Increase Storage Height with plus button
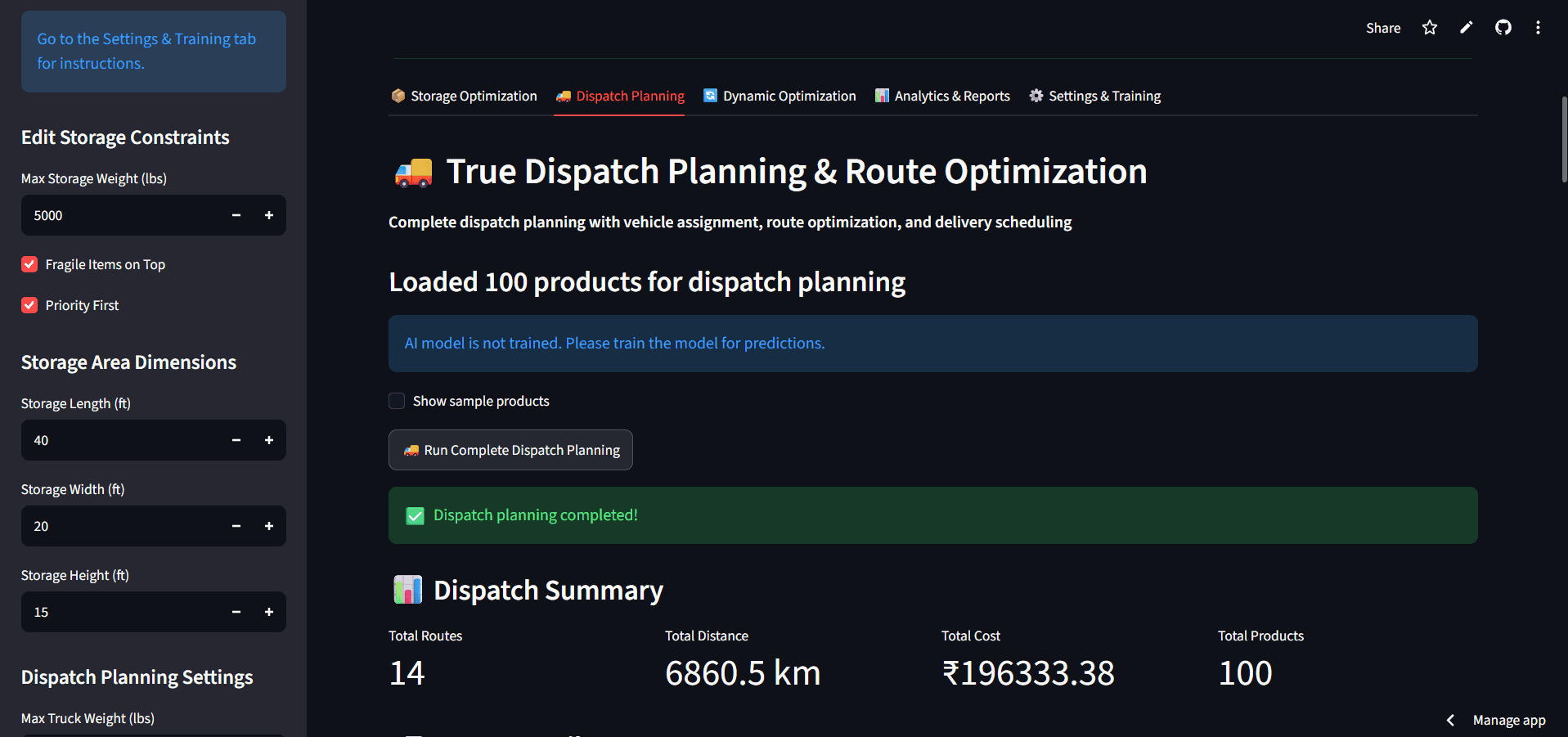The image size is (1568, 737). click(x=269, y=612)
